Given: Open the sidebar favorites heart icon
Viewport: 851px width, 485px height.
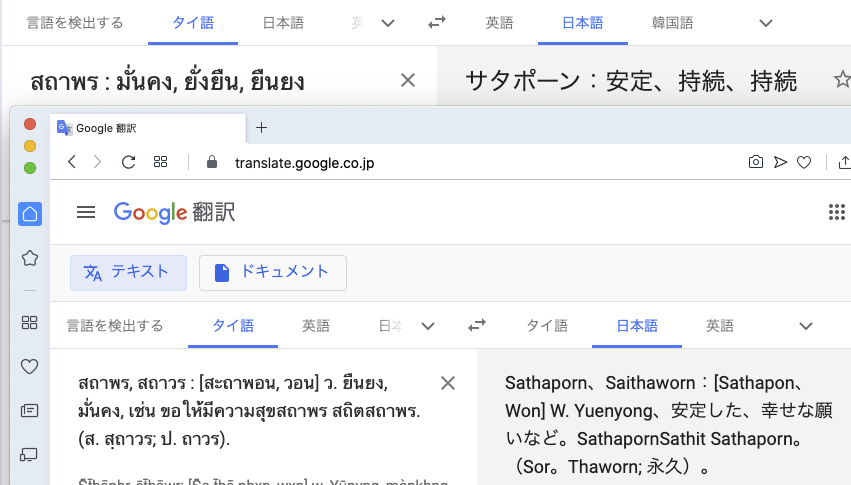Looking at the screenshot, I should tap(30, 366).
